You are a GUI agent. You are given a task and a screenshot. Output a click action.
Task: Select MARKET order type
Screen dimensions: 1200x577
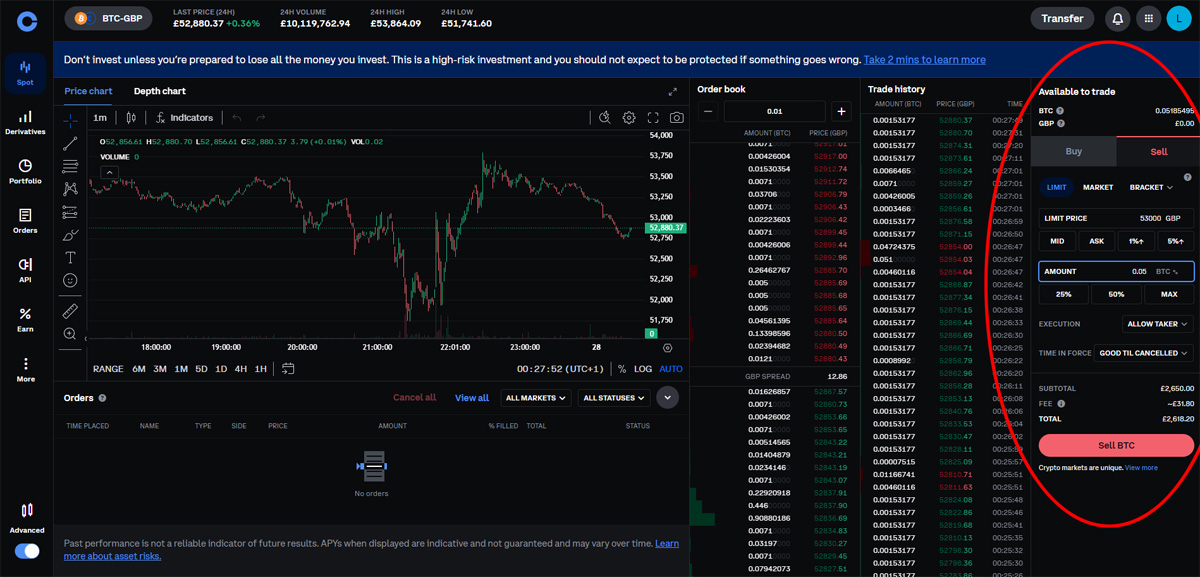coord(1098,187)
